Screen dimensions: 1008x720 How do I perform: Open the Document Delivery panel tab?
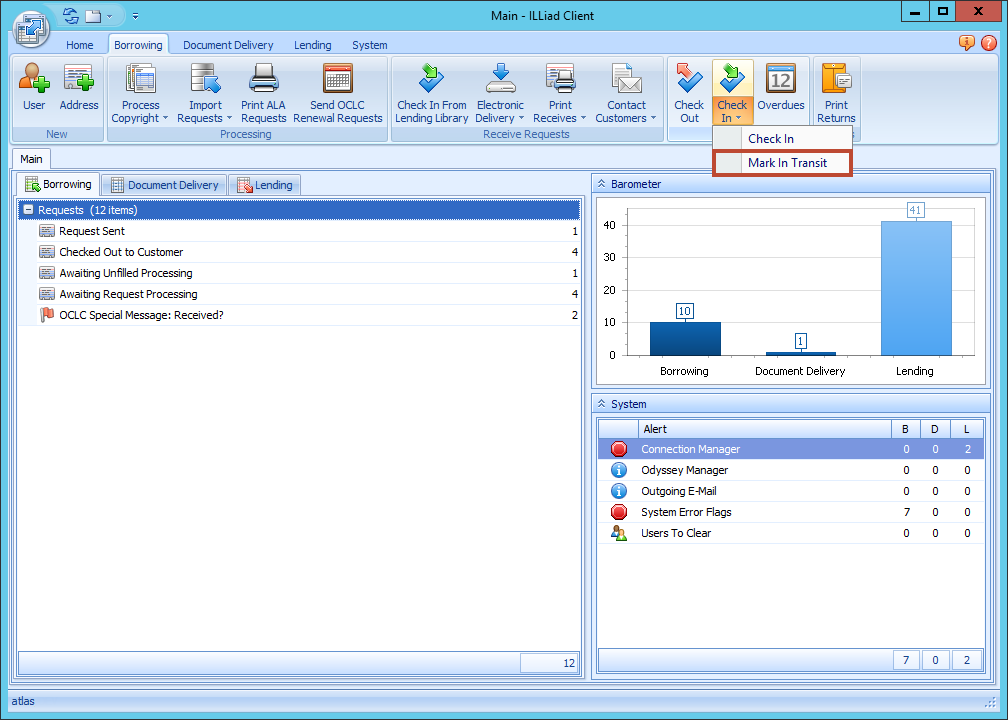(163, 184)
